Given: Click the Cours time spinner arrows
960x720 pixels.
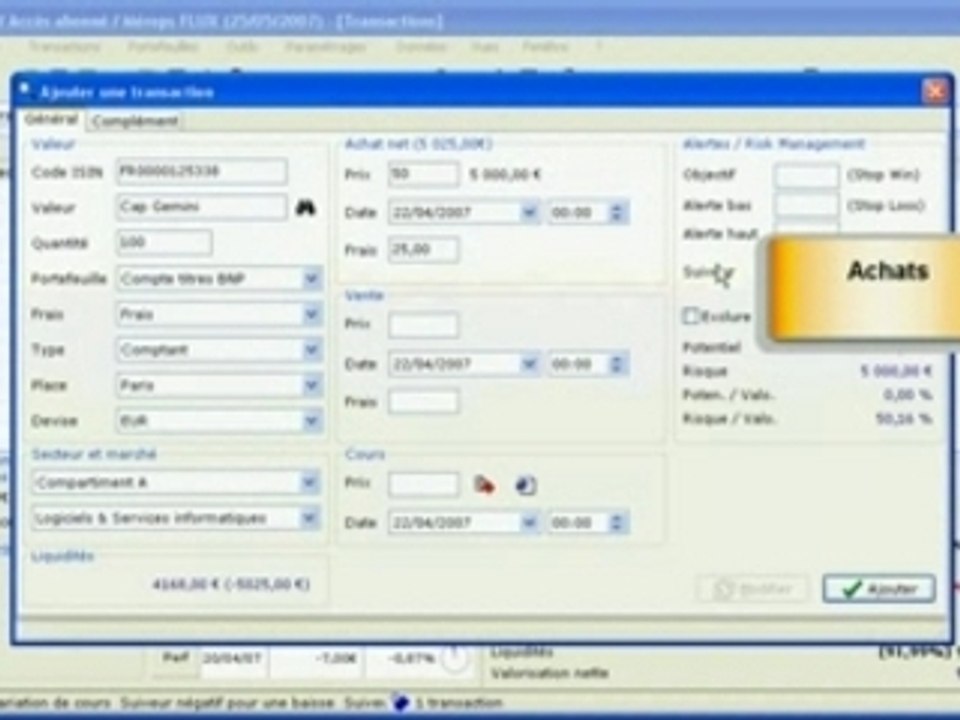Looking at the screenshot, I should (617, 522).
